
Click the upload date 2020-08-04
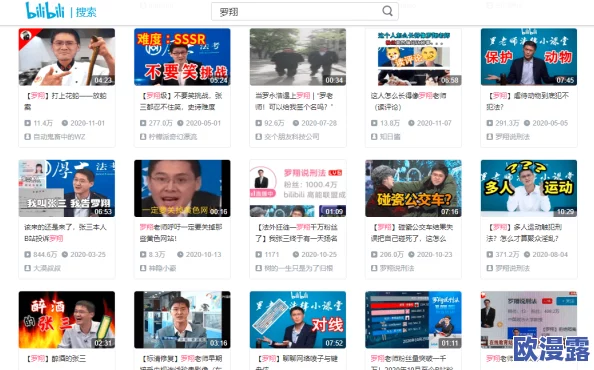pos(550,254)
